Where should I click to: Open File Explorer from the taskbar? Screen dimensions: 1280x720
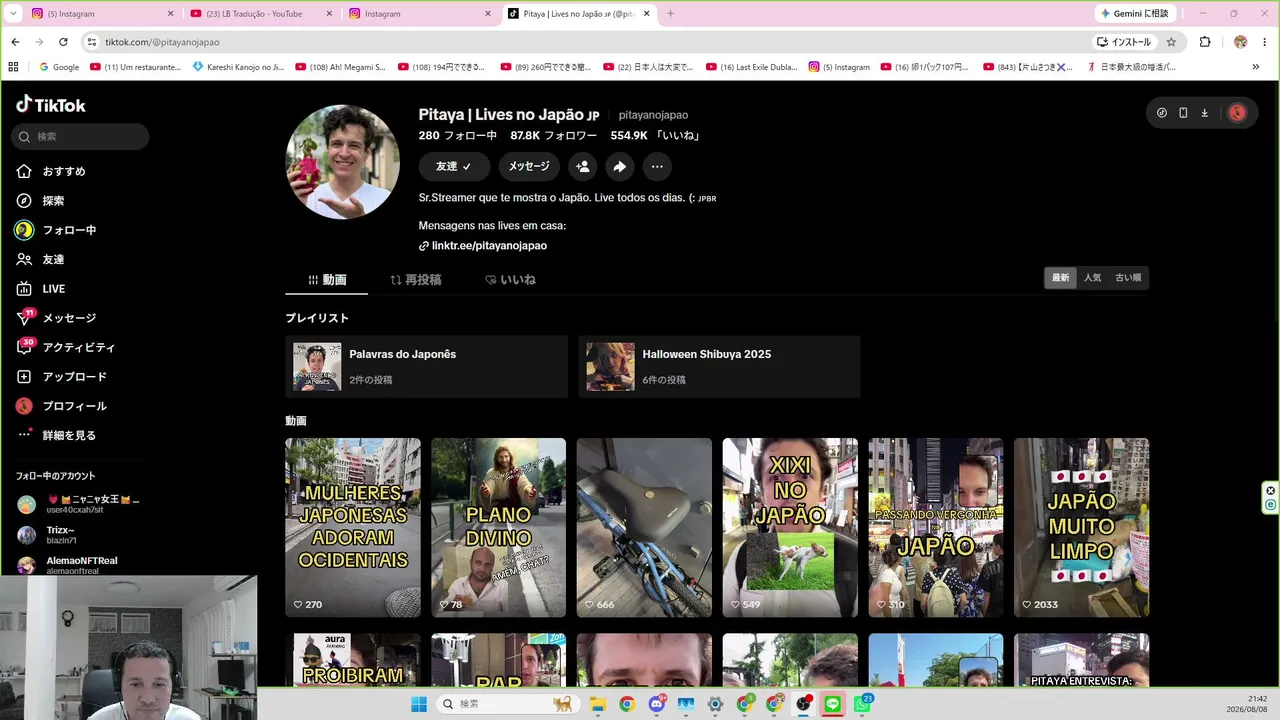[597, 704]
